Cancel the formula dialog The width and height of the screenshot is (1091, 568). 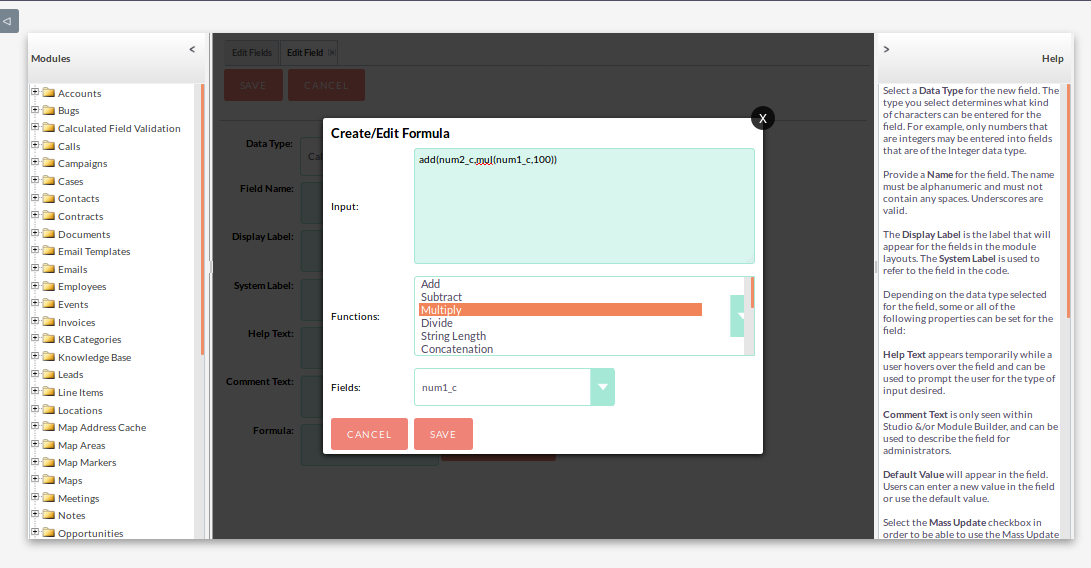(x=369, y=434)
